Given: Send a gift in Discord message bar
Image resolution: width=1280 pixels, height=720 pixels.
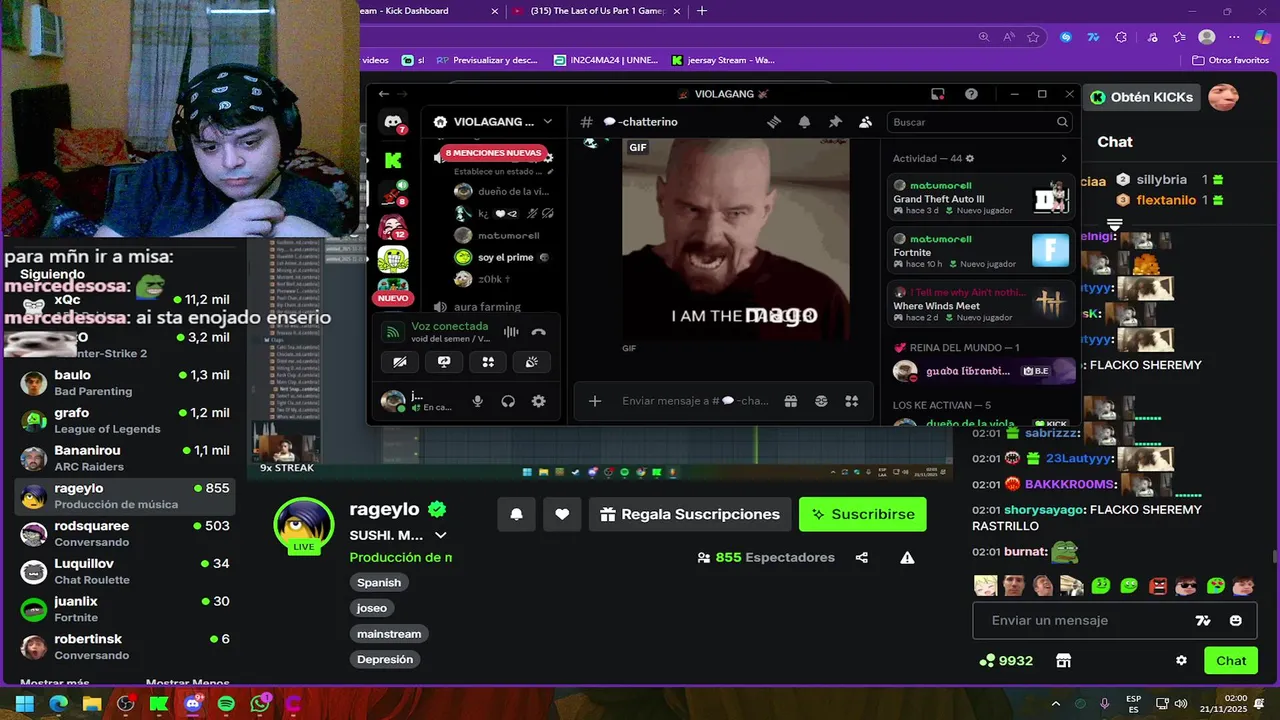Looking at the screenshot, I should point(790,401).
